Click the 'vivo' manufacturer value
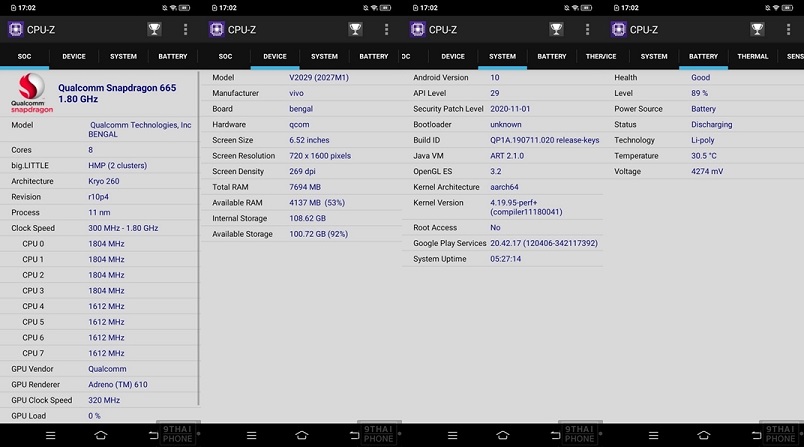Screen dimensions: 804x447 coord(296,93)
